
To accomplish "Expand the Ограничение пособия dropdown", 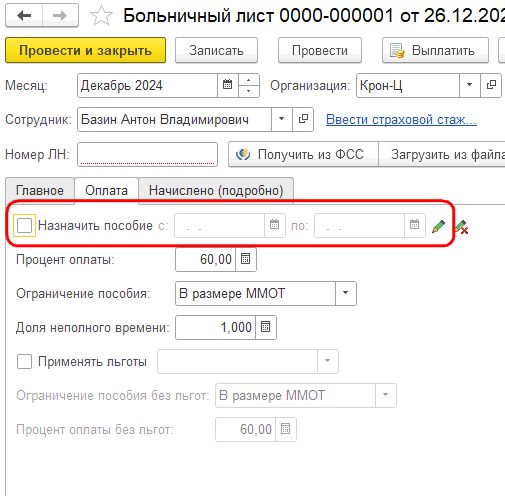I will (346, 293).
